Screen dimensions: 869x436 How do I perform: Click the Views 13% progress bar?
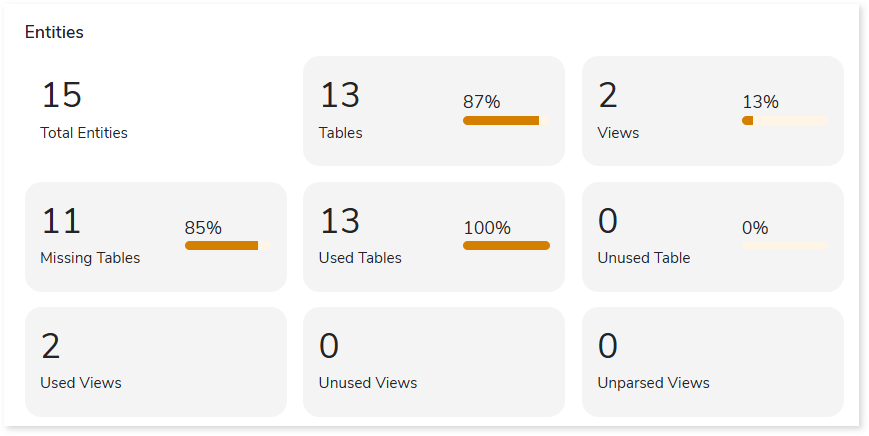click(784, 121)
